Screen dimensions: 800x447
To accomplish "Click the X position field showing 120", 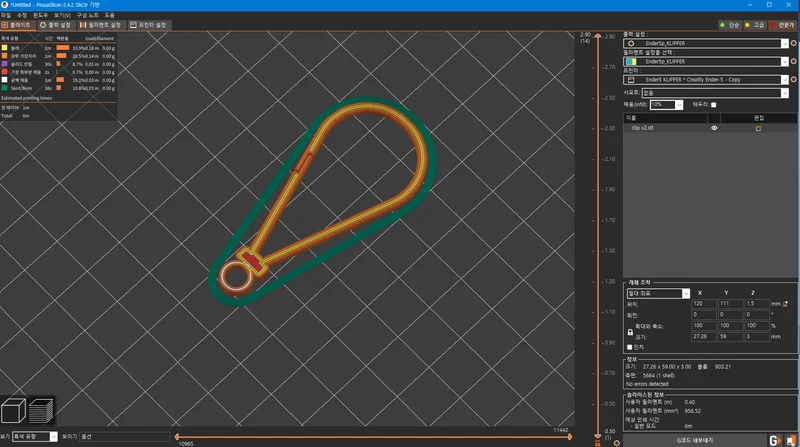I will click(x=703, y=304).
